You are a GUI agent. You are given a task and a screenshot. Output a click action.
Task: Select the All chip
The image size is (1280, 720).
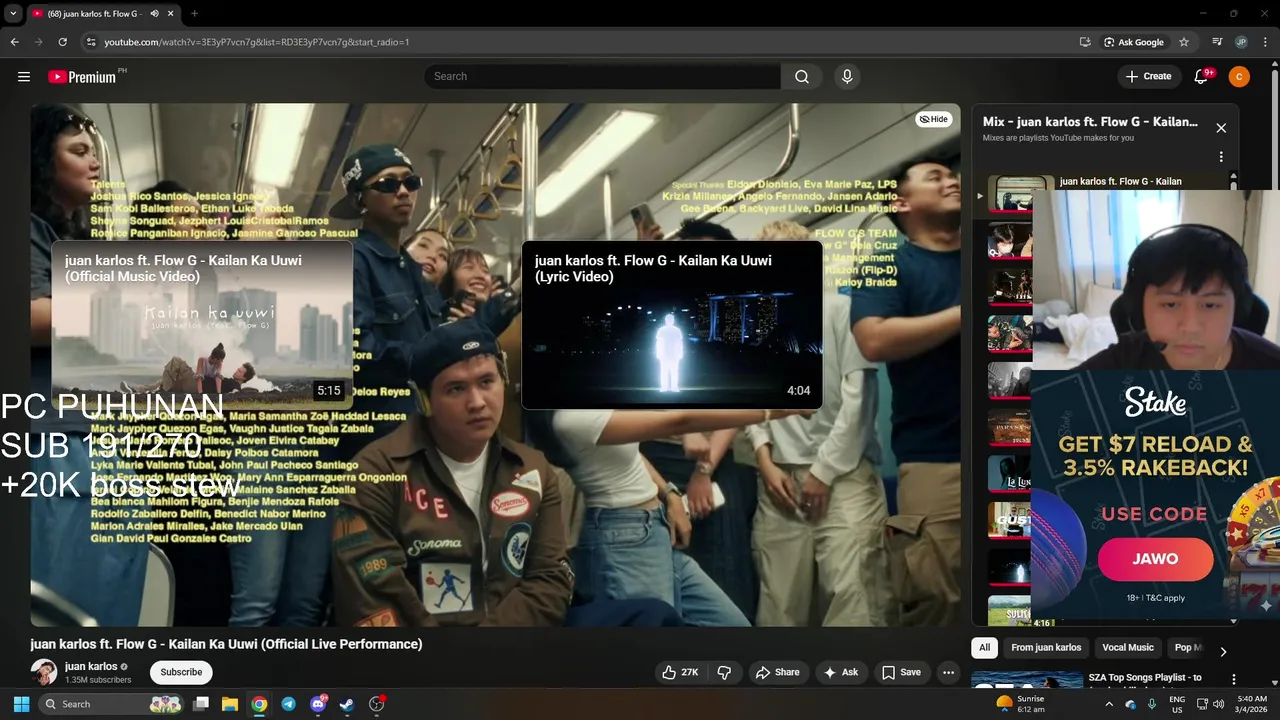coord(984,647)
